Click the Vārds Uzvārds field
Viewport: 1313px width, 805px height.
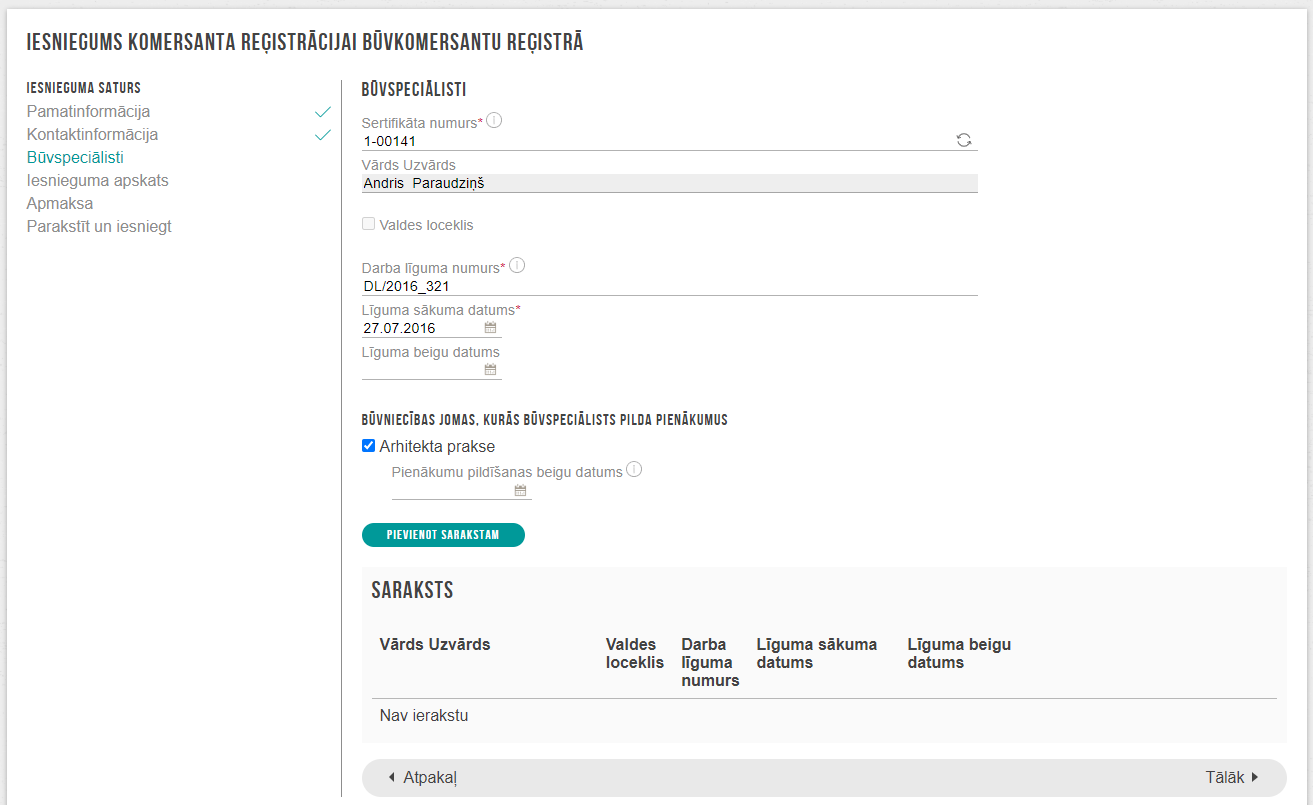click(x=669, y=183)
